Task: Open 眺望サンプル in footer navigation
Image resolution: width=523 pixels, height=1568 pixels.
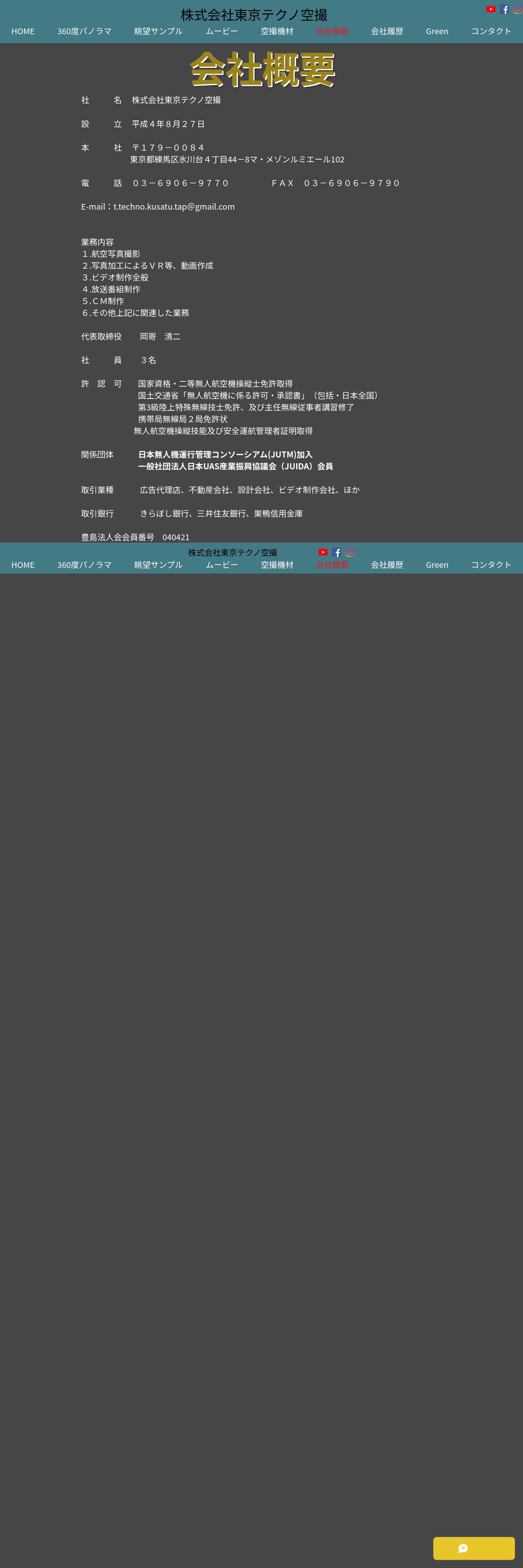Action: [x=158, y=565]
